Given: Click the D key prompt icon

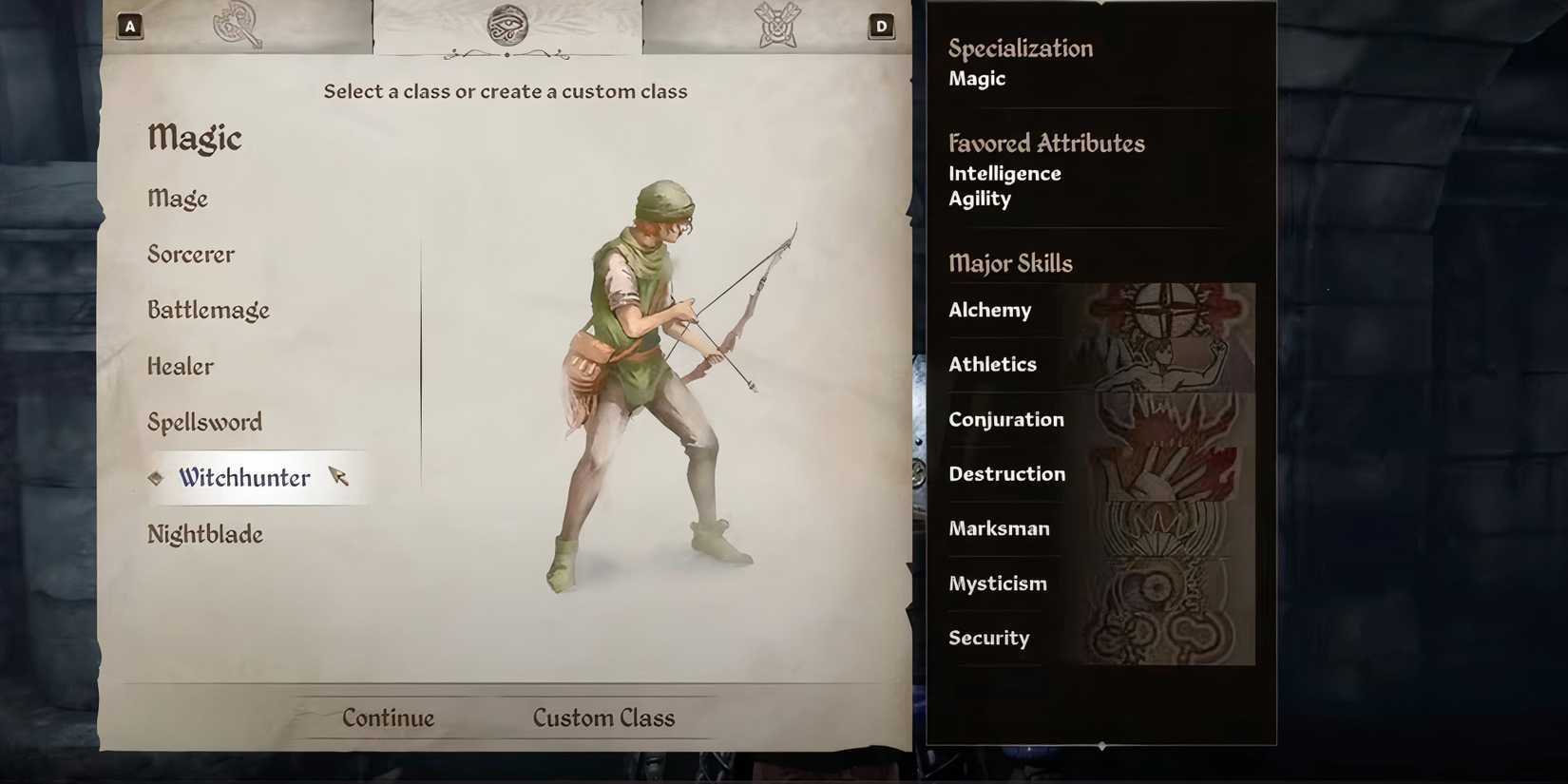Looking at the screenshot, I should coord(881,26).
